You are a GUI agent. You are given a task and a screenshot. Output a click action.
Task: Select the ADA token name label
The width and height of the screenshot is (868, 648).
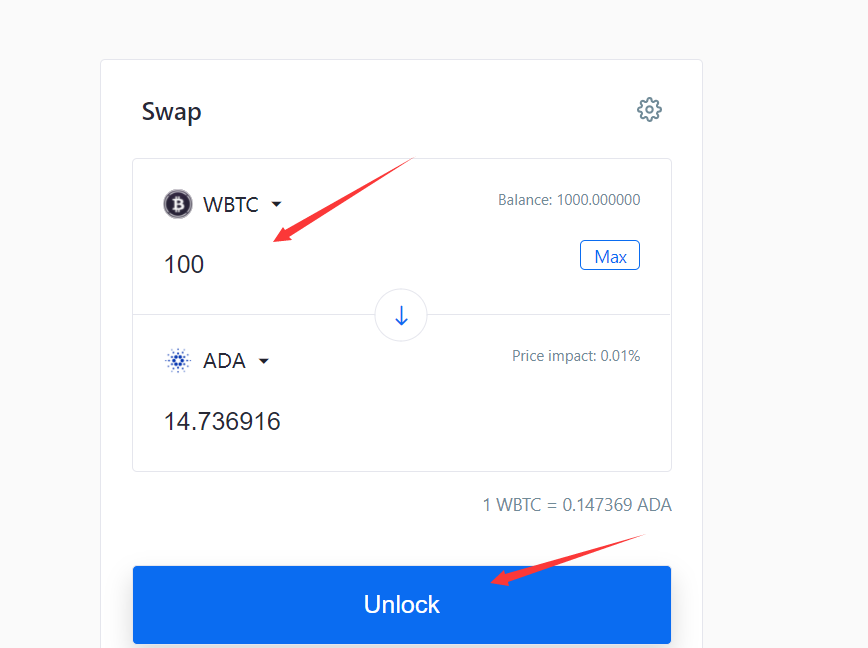click(224, 361)
